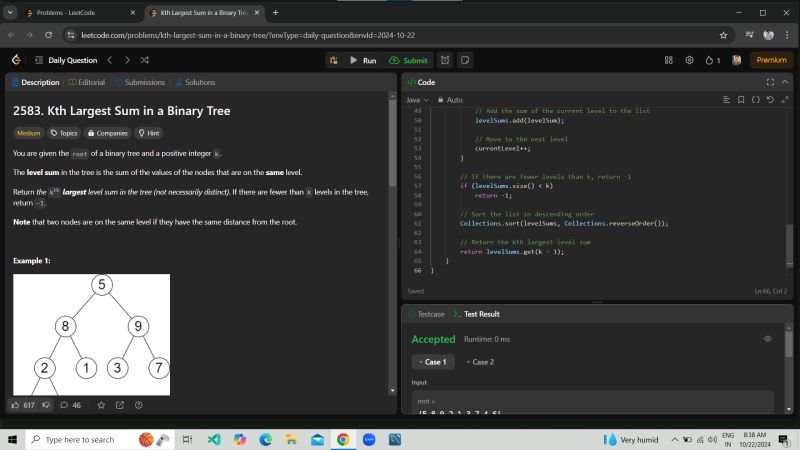Open File Explorer from taskbar

[x=291, y=439]
